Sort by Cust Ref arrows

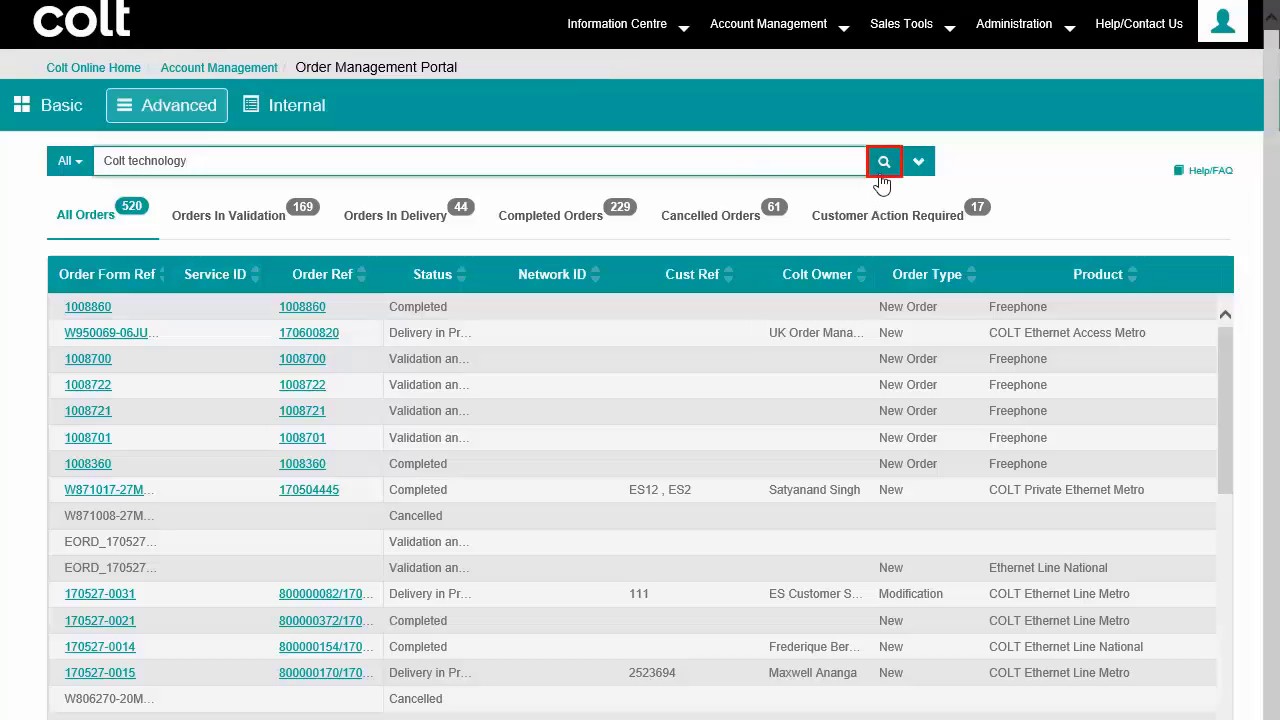[728, 274]
